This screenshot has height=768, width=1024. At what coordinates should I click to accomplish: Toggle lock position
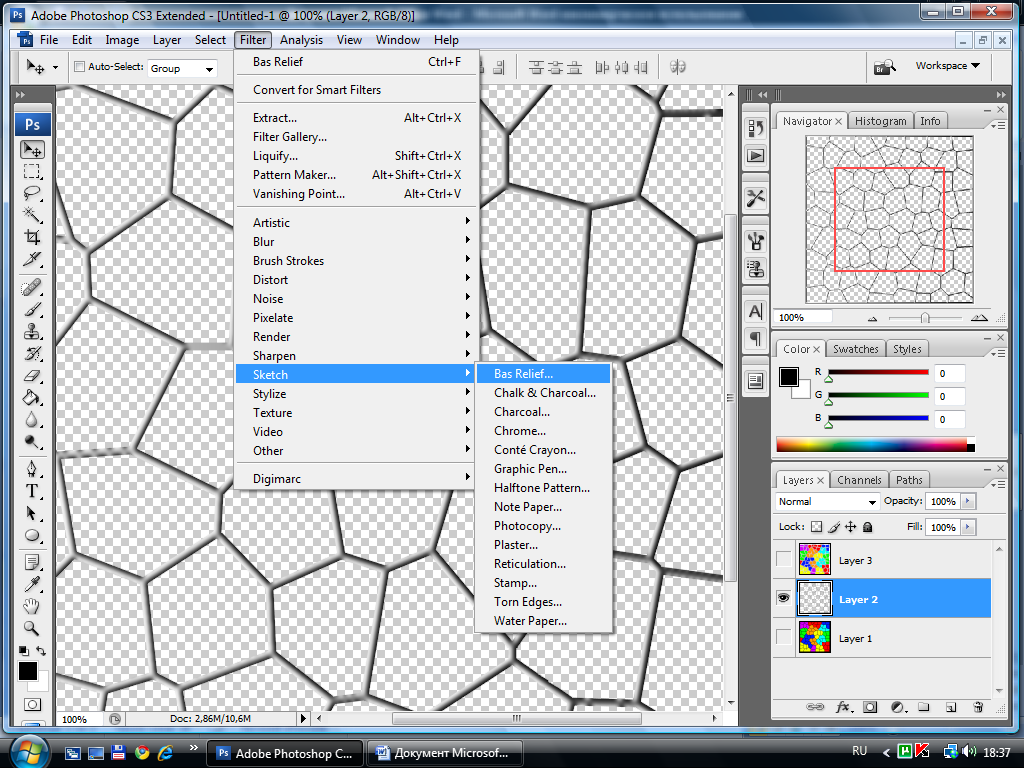(850, 526)
